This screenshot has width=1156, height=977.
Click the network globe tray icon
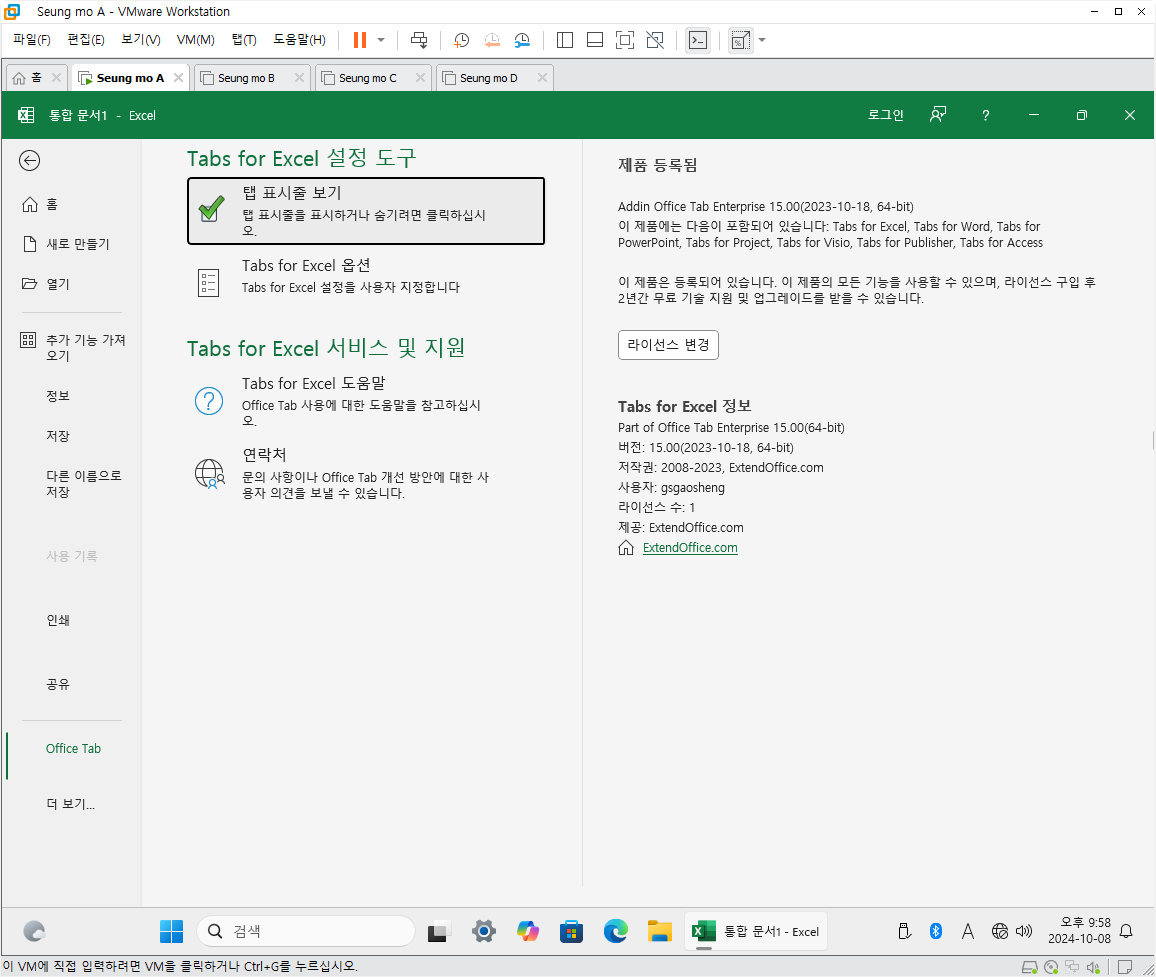[999, 931]
